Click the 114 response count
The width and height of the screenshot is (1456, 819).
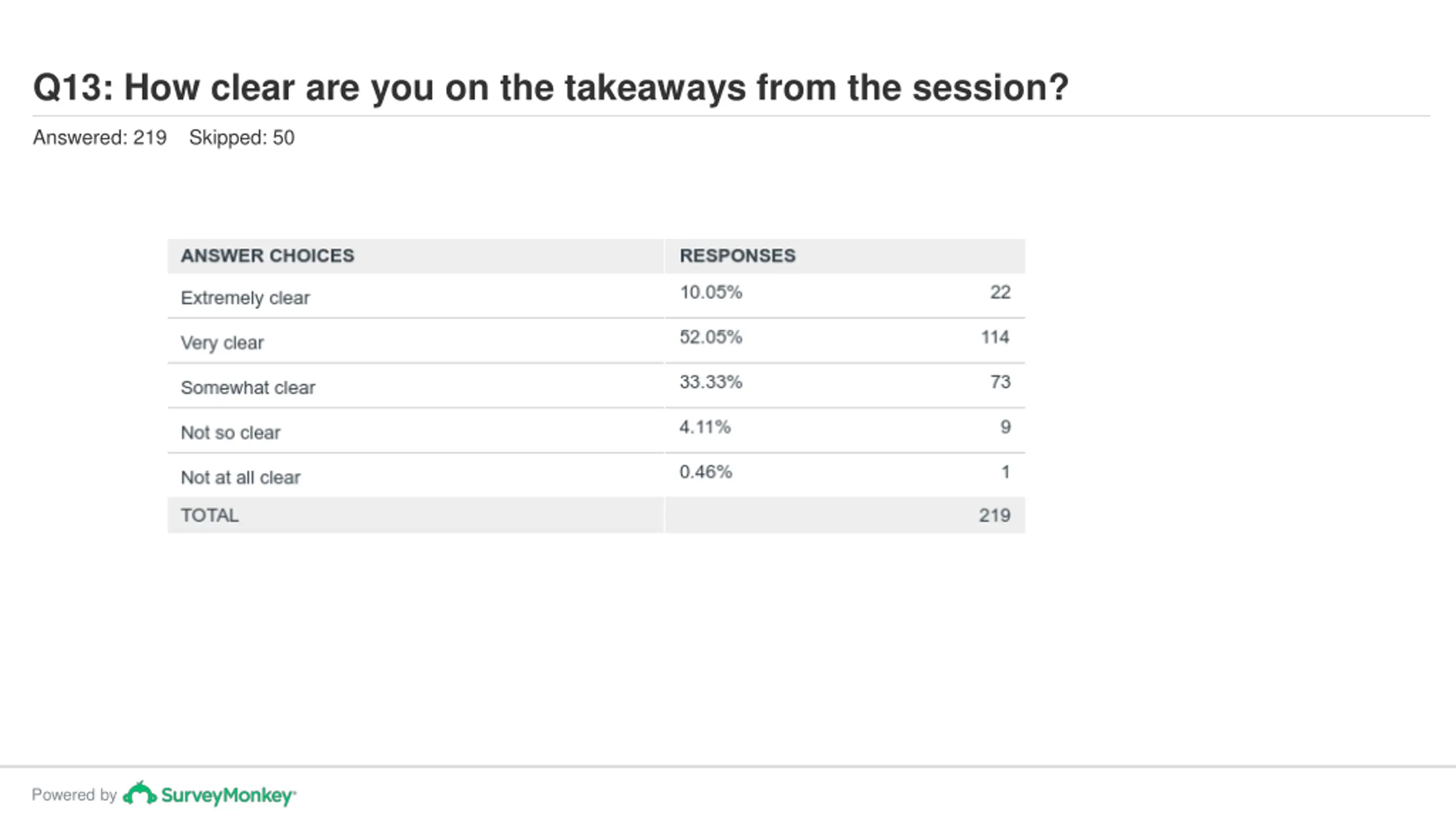[995, 337]
